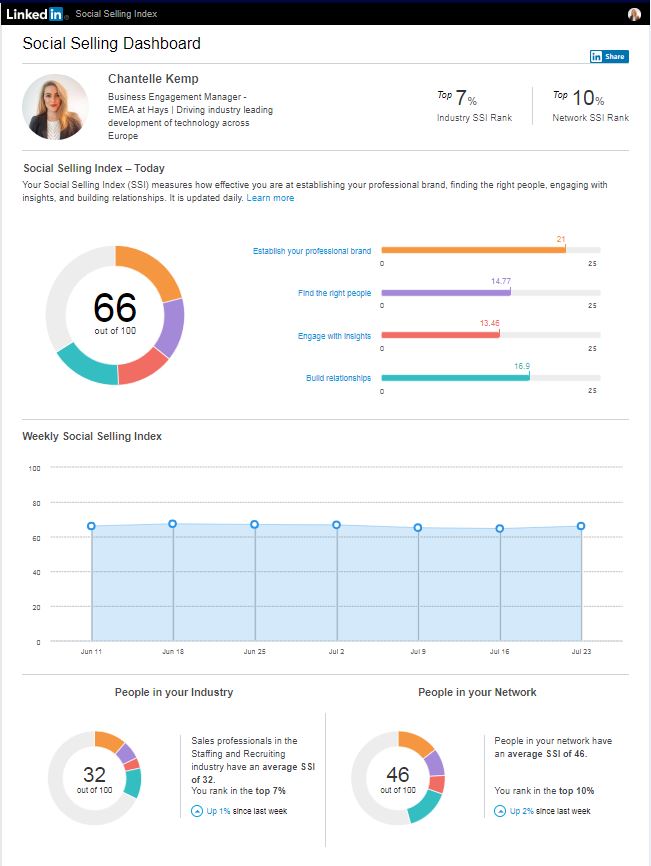This screenshot has width=651, height=866.
Task: Click the LinkedIn Share button
Action: point(609,56)
